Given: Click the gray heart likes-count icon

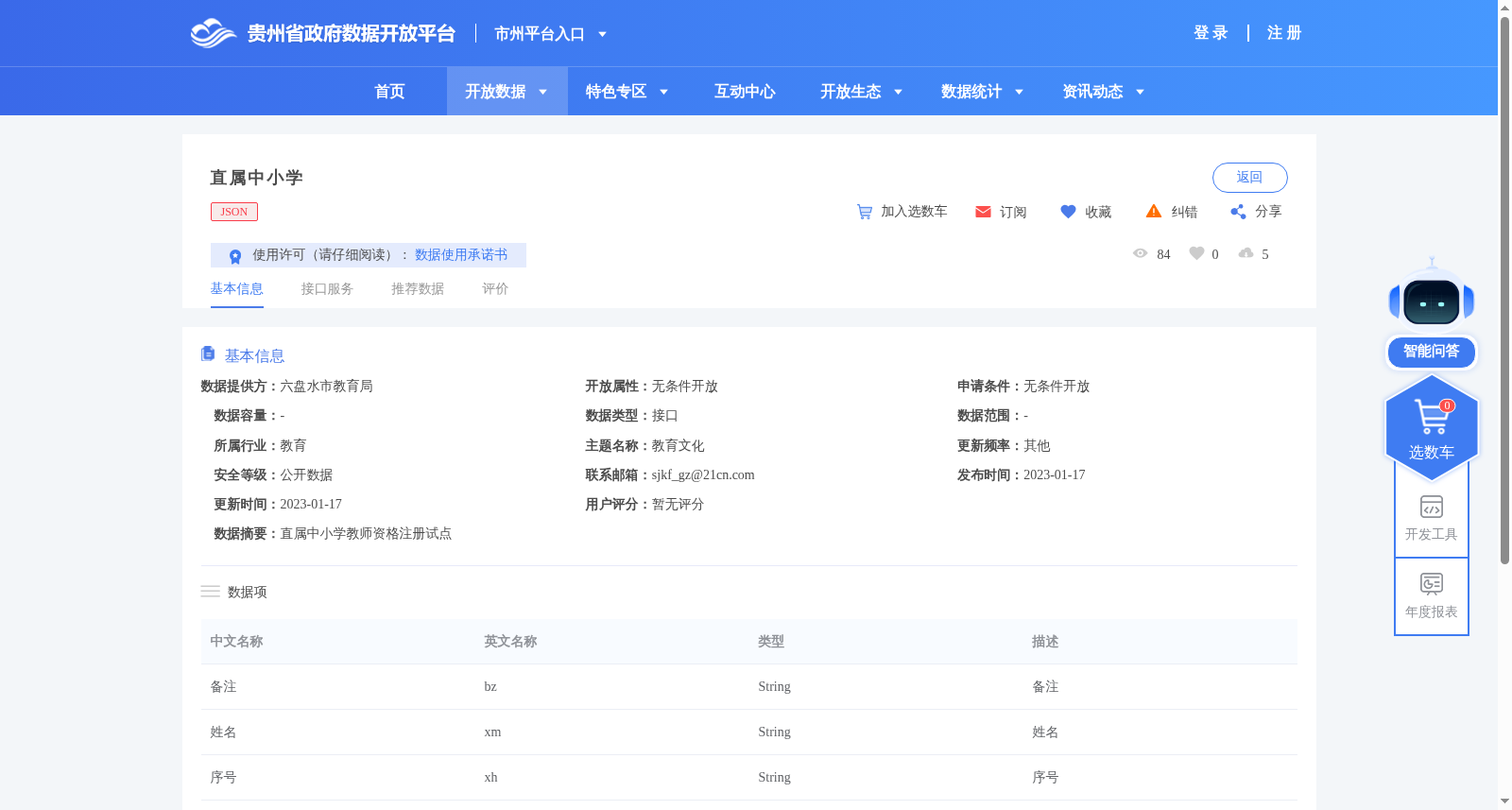Looking at the screenshot, I should (x=1196, y=253).
